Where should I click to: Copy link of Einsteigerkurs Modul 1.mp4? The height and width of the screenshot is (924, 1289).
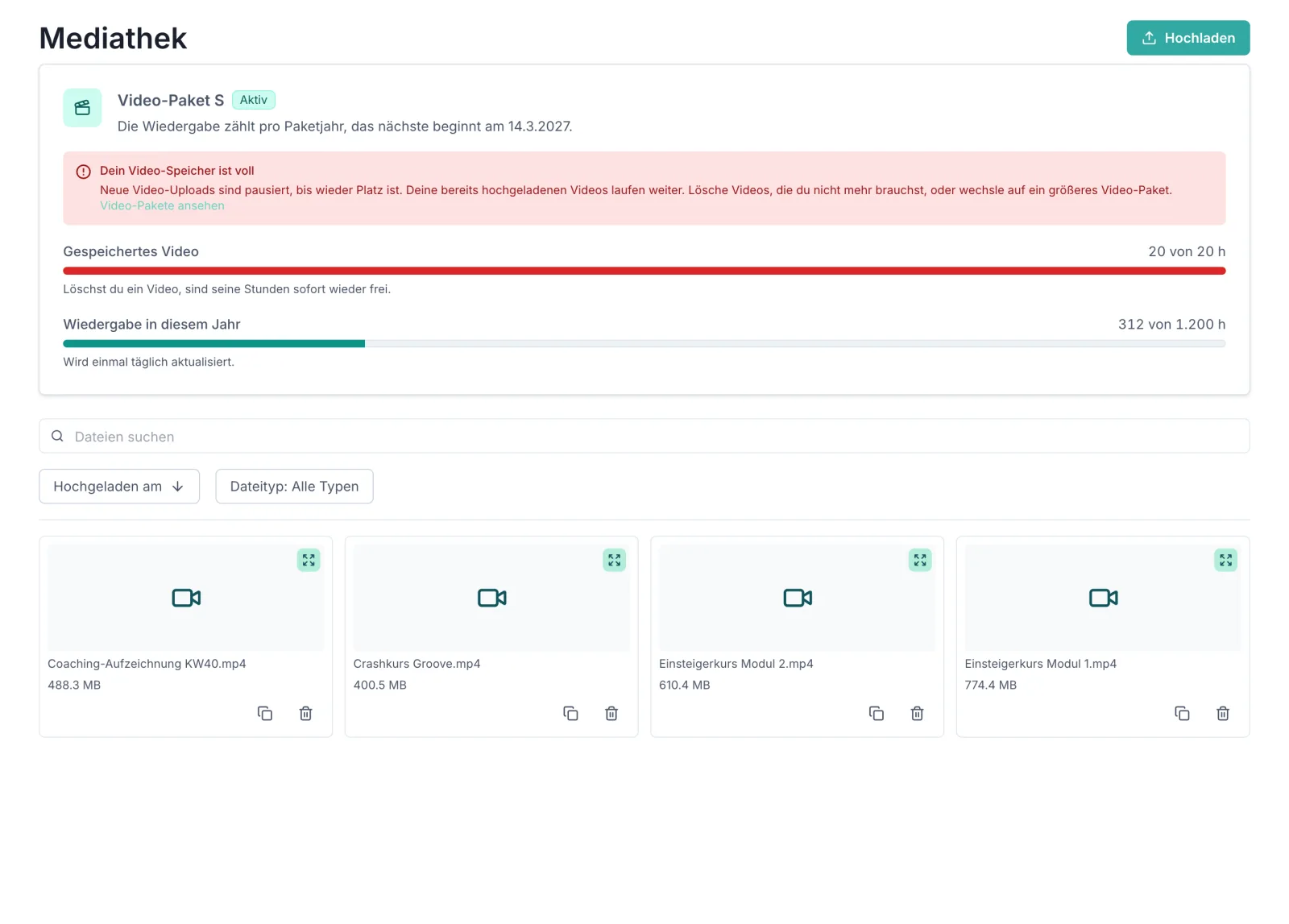[1182, 714]
